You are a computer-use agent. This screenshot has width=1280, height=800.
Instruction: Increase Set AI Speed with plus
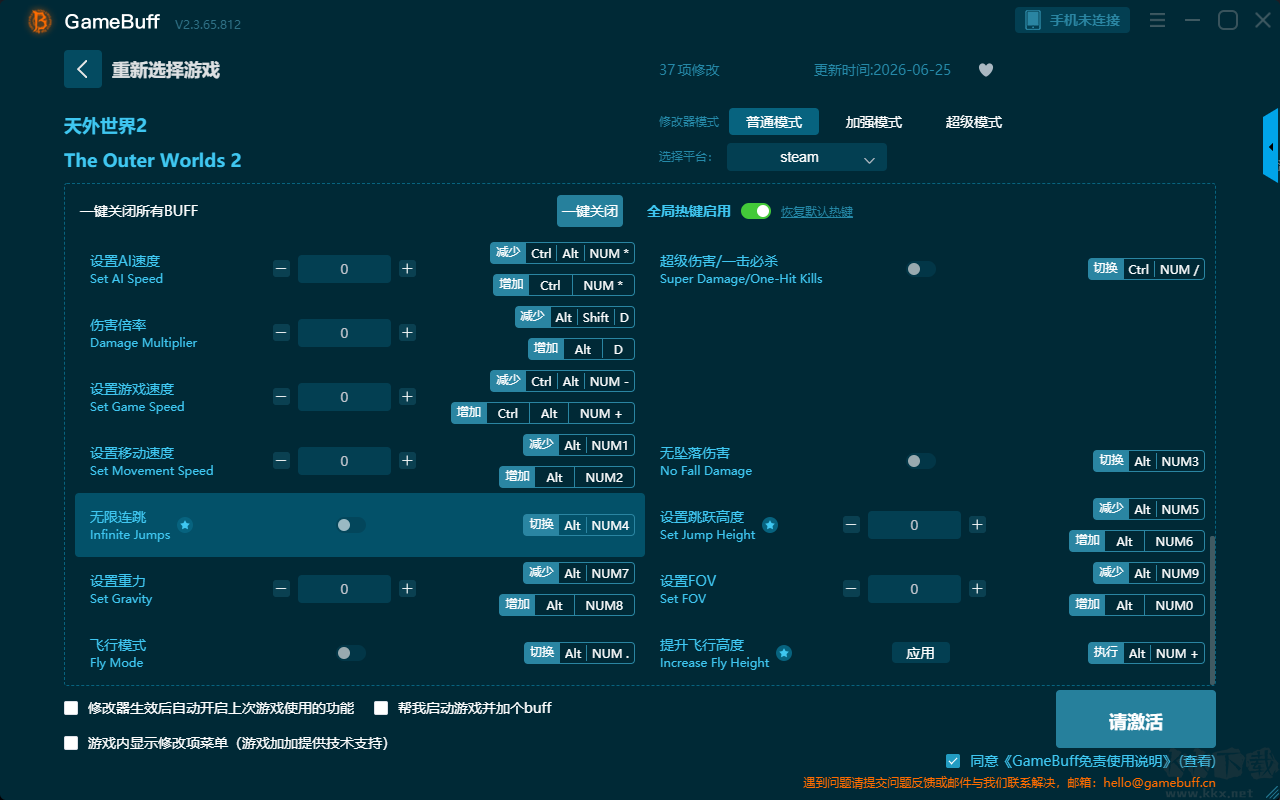407,269
